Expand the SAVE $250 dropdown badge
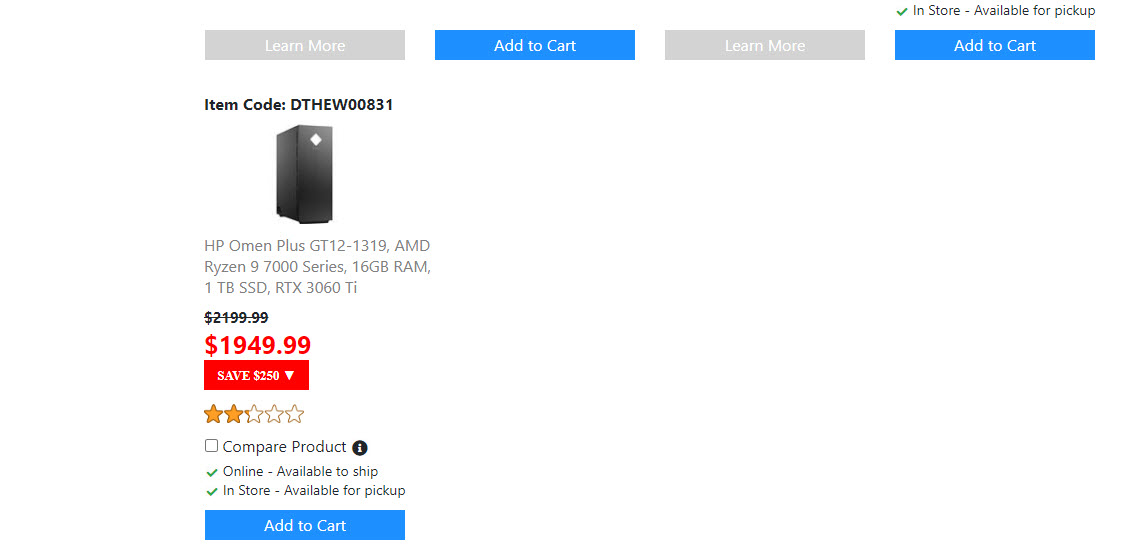Image resolution: width=1141 pixels, height=556 pixels. [x=256, y=375]
